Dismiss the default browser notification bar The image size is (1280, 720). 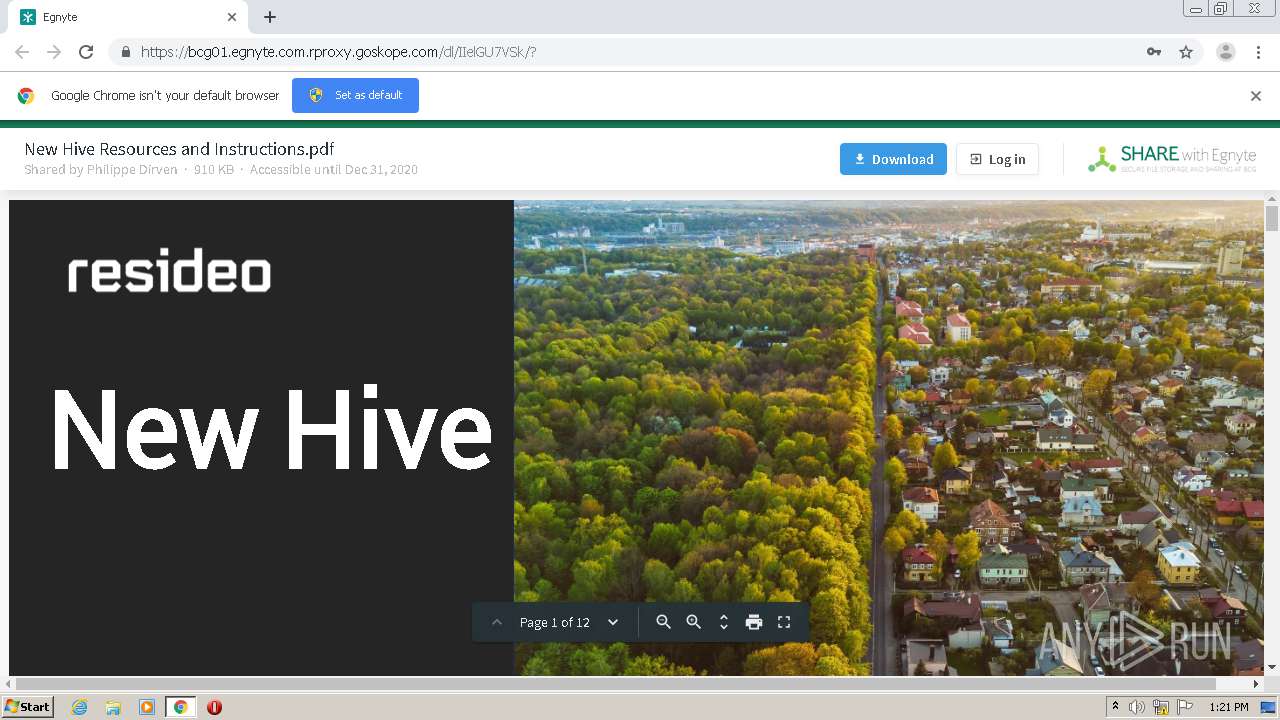[1256, 96]
